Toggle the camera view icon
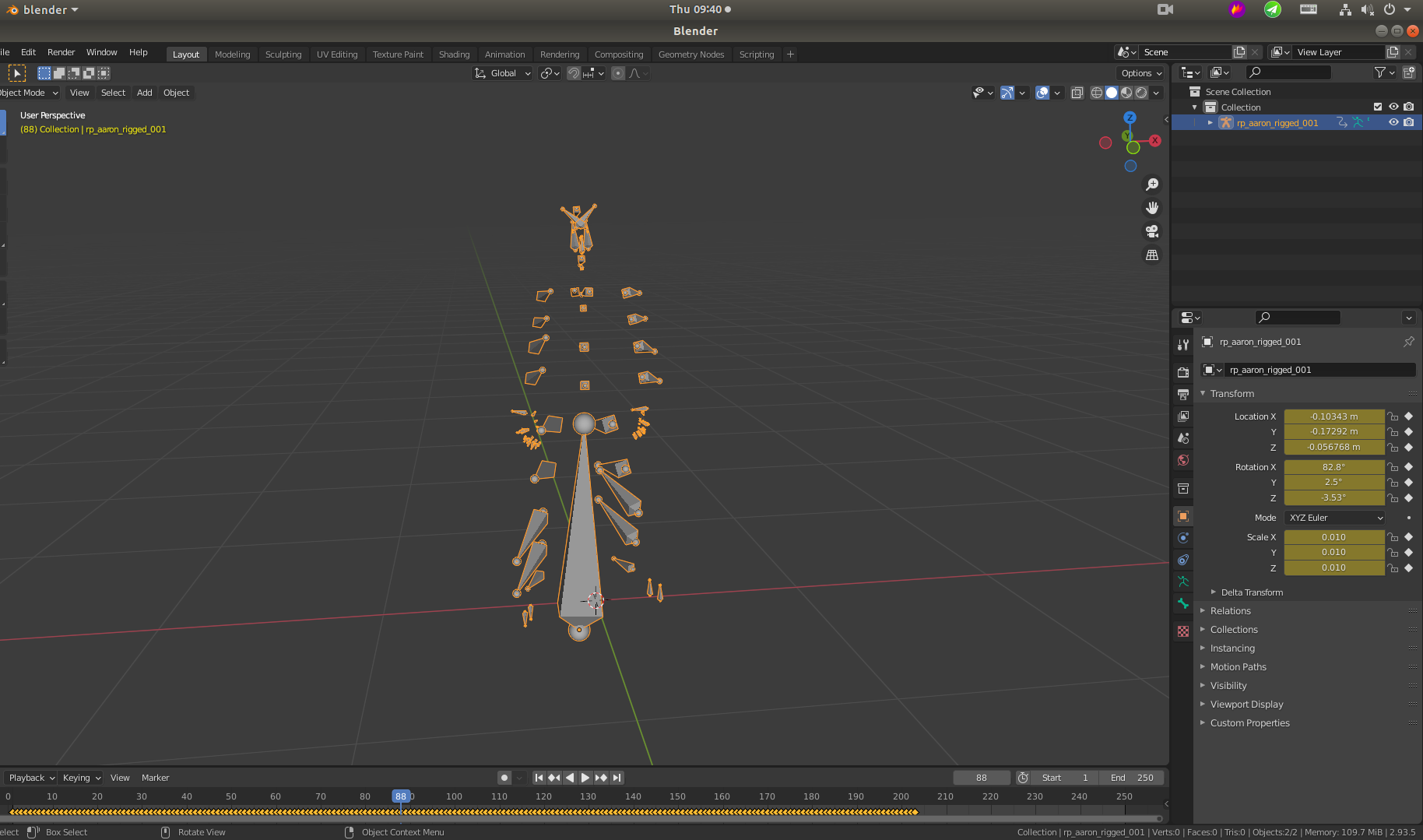The width and height of the screenshot is (1423, 840). pos(1152,231)
